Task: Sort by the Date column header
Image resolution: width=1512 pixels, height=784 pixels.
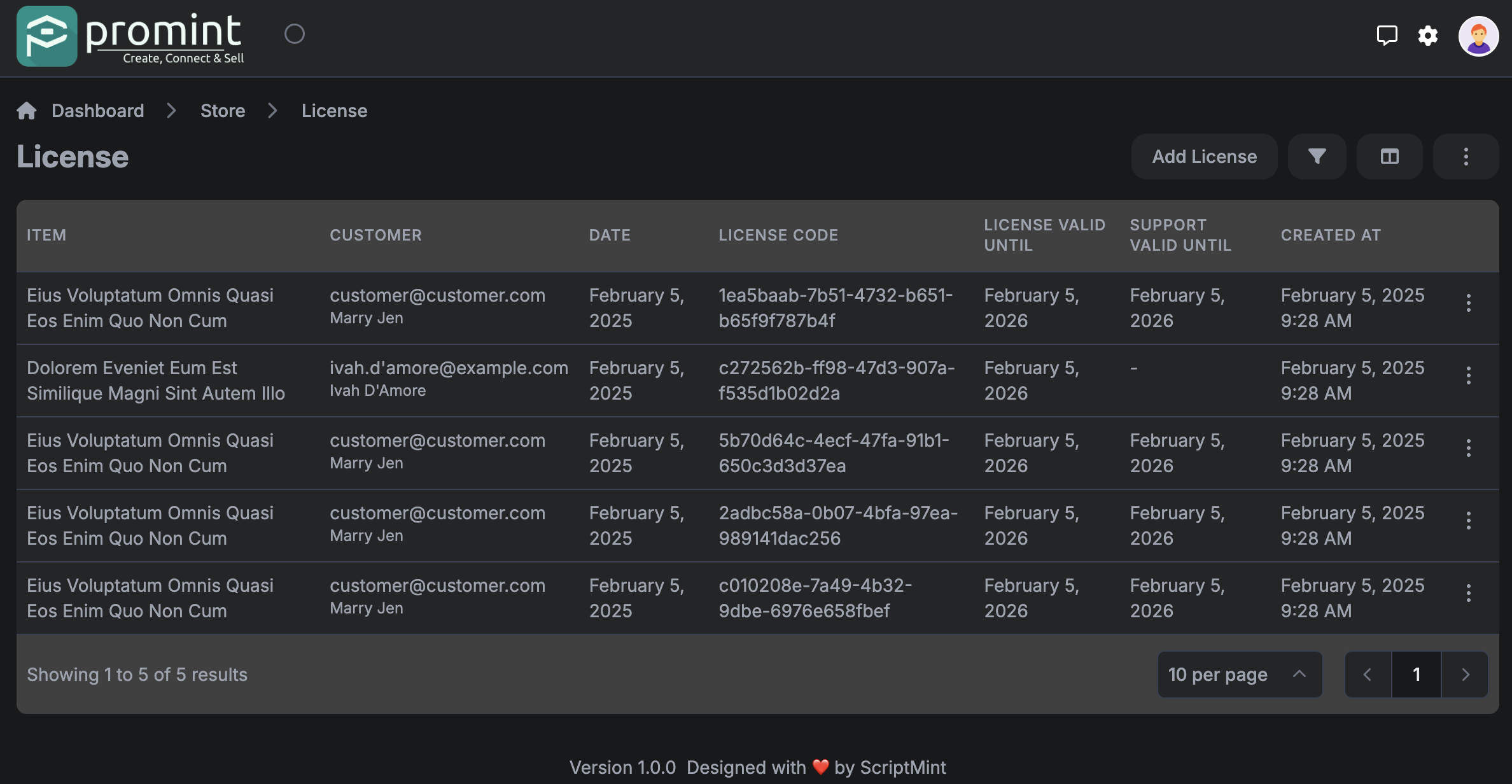Action: (610, 235)
